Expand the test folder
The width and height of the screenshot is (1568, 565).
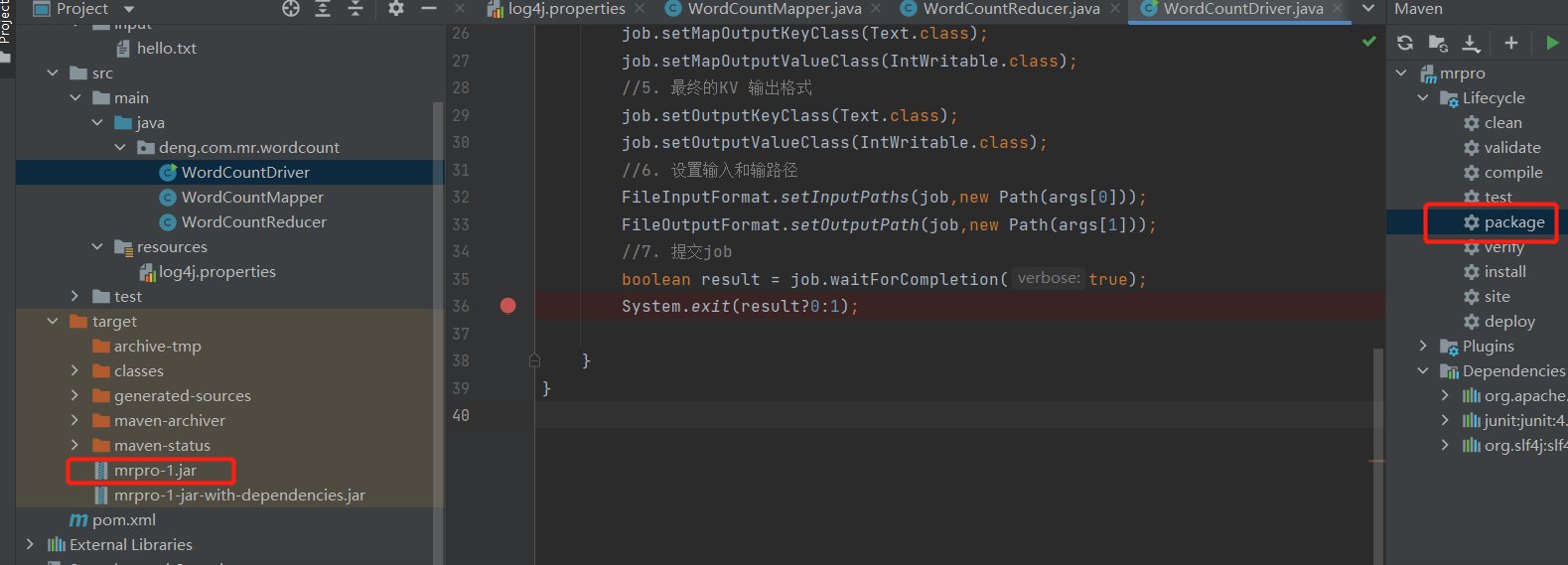[x=75, y=297]
